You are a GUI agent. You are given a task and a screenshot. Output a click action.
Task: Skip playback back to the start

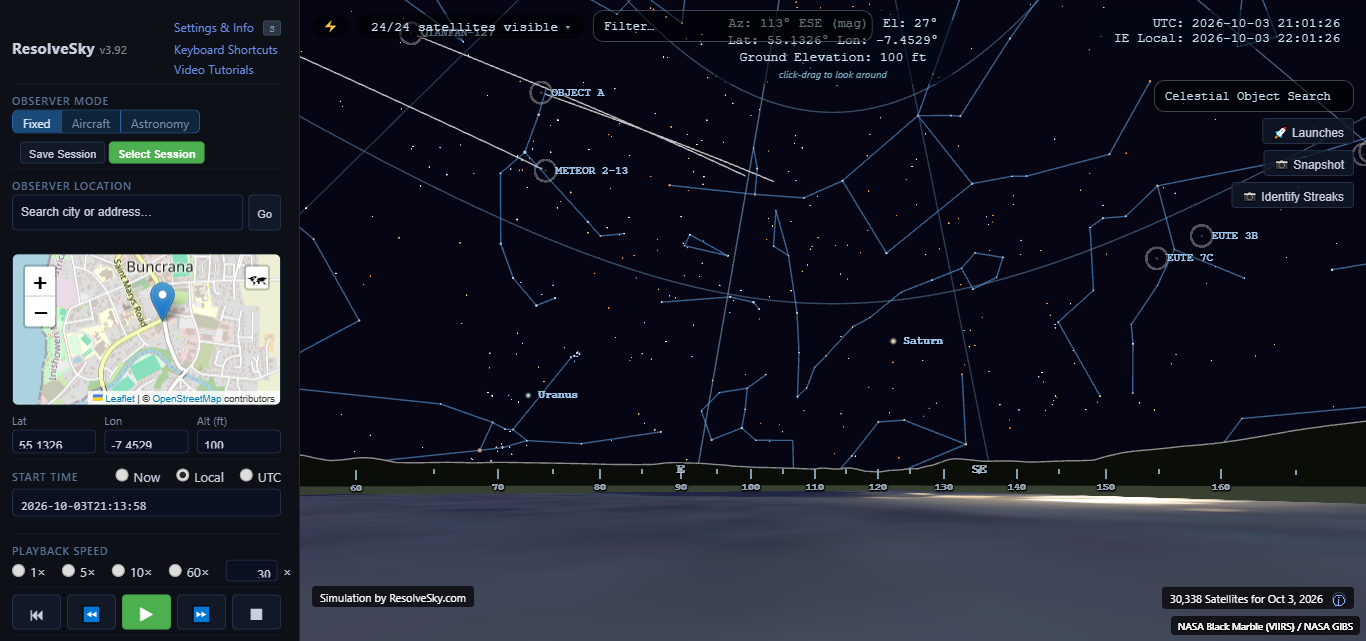point(37,613)
